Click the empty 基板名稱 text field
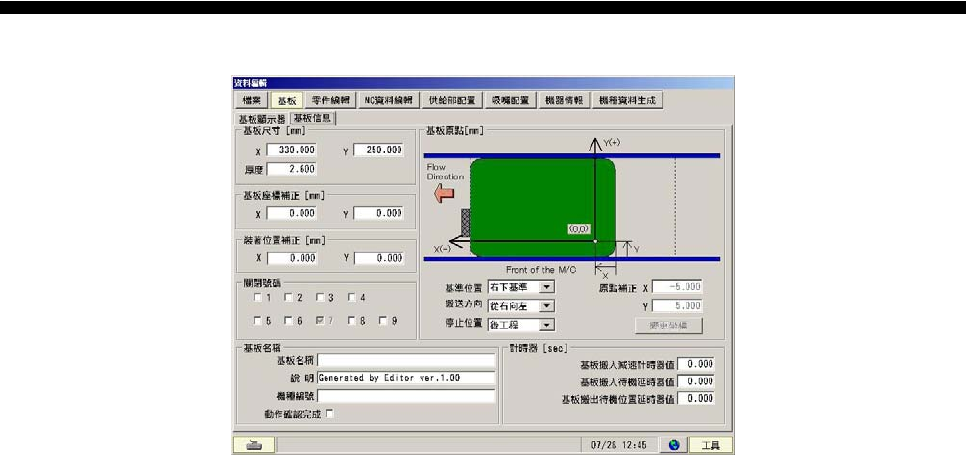Image resolution: width=966 pixels, height=455 pixels. pyautogui.click(x=407, y=360)
